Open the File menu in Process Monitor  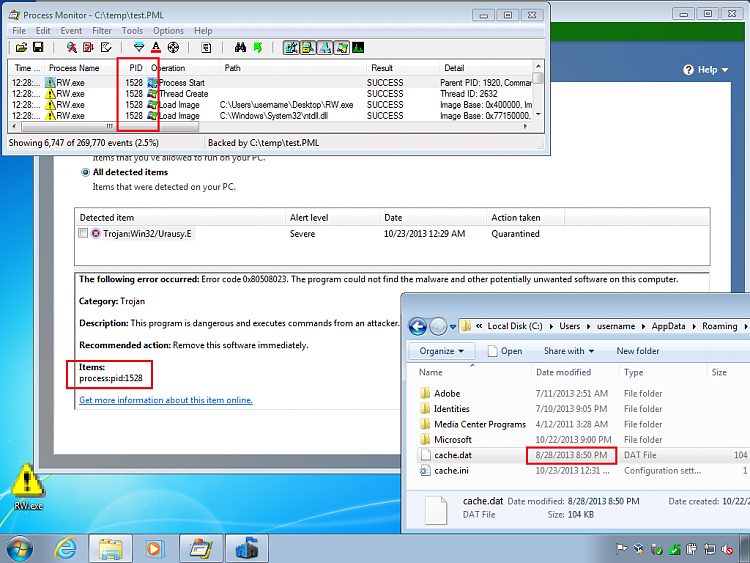[x=19, y=31]
